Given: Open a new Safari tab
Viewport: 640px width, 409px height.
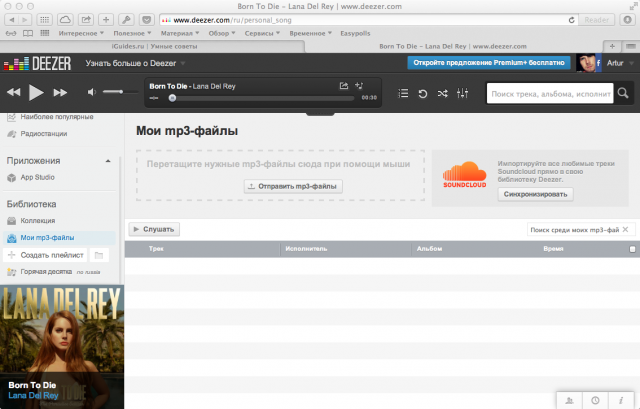Looking at the screenshot, I should click(612, 47).
